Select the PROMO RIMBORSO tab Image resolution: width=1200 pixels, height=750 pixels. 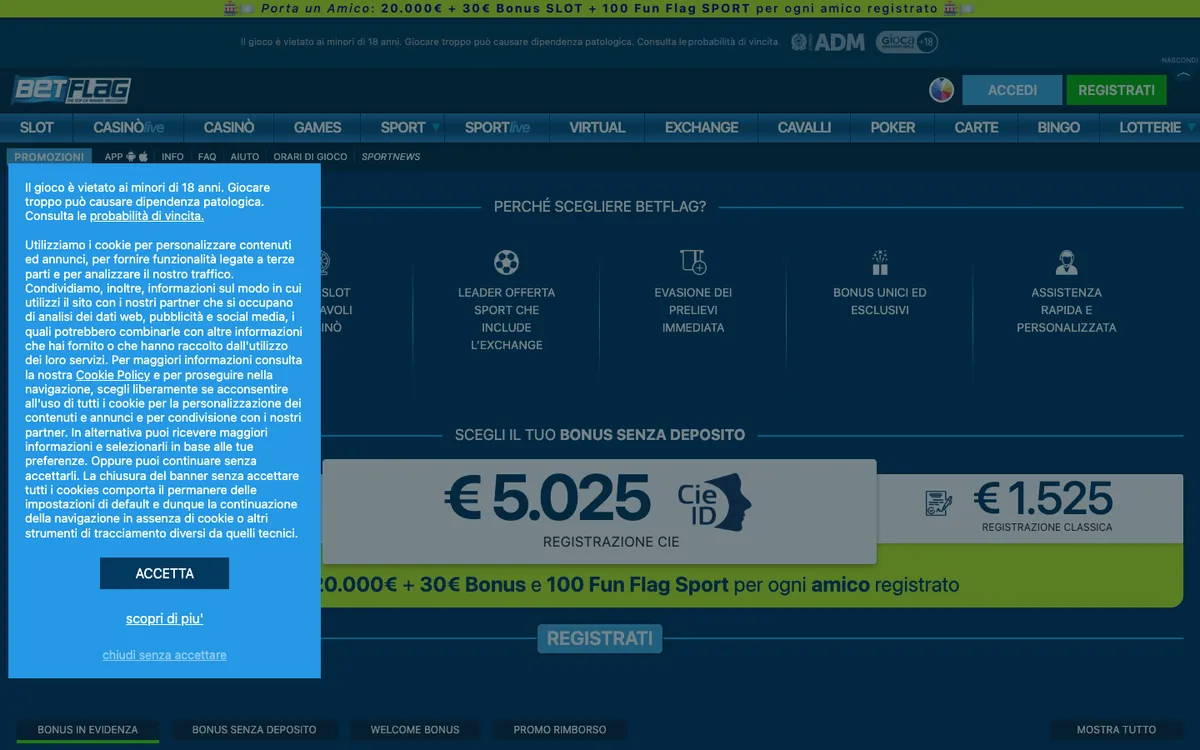click(x=560, y=730)
